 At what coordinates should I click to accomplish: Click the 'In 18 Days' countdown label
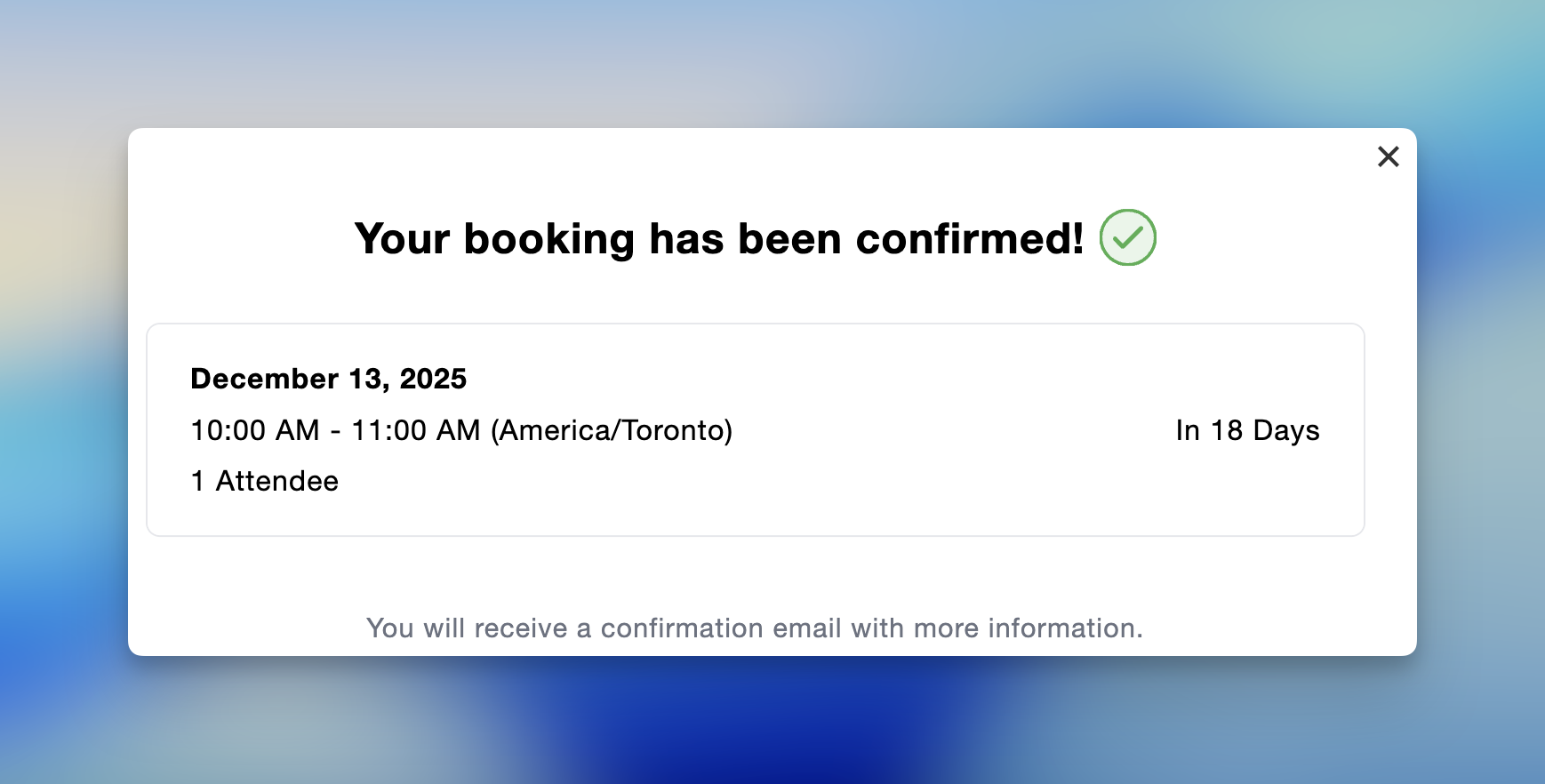[x=1248, y=429]
